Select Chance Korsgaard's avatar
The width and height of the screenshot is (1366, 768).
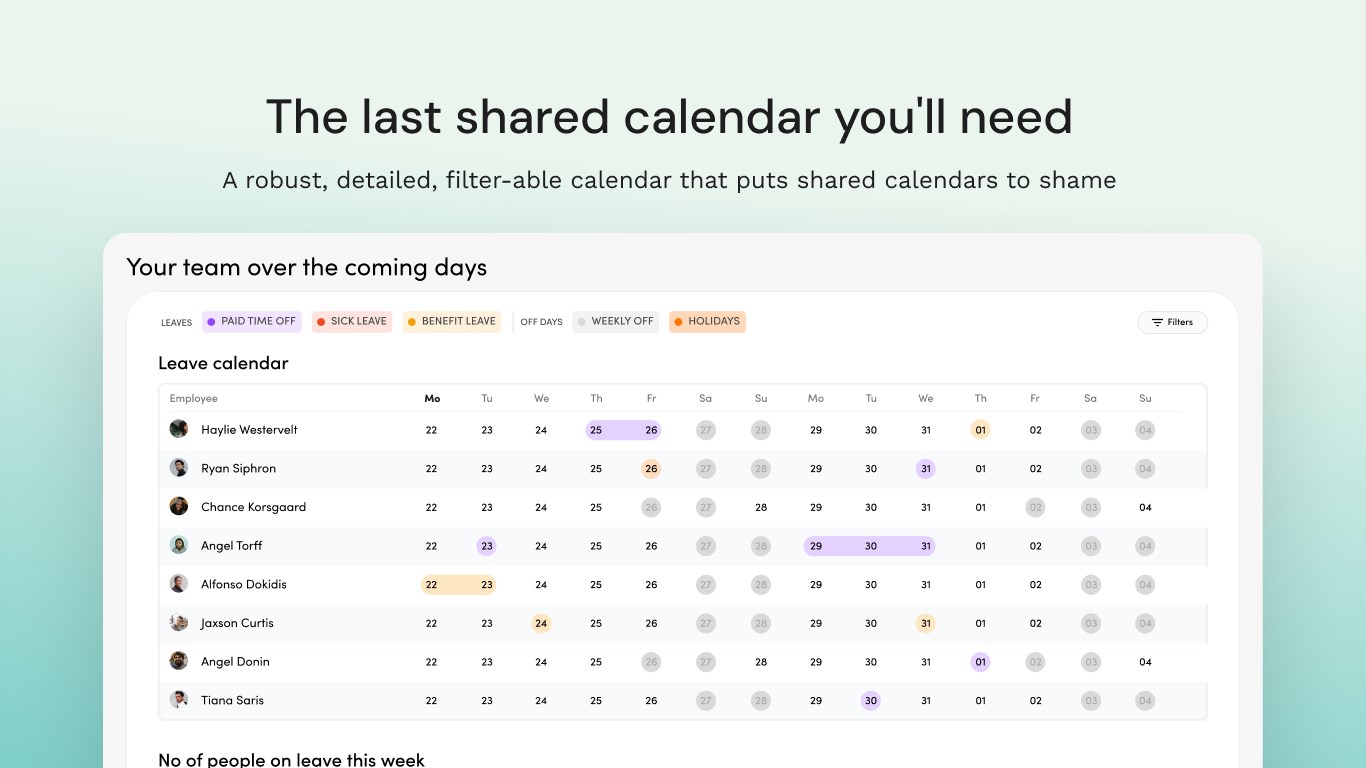[x=179, y=506]
